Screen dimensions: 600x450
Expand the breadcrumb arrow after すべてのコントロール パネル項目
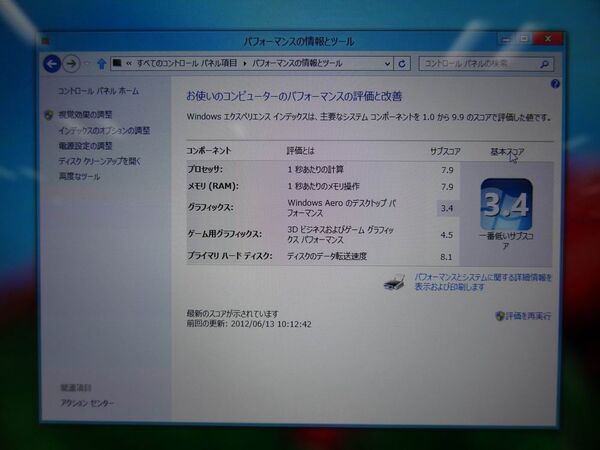(245, 64)
